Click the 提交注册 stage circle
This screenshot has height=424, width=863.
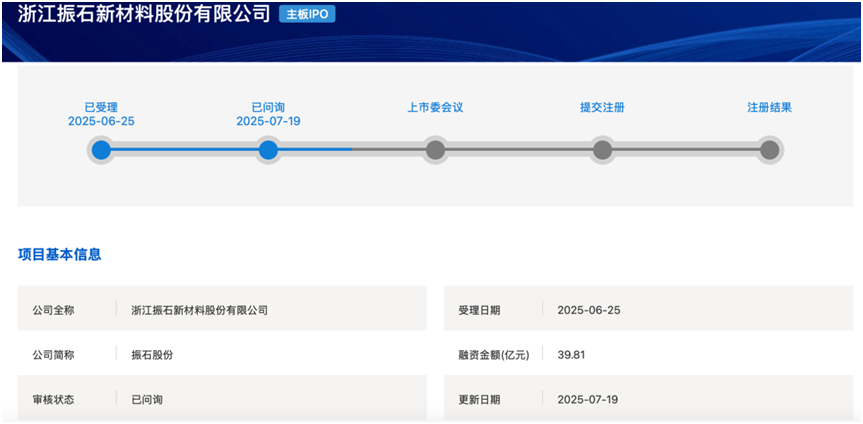603,149
